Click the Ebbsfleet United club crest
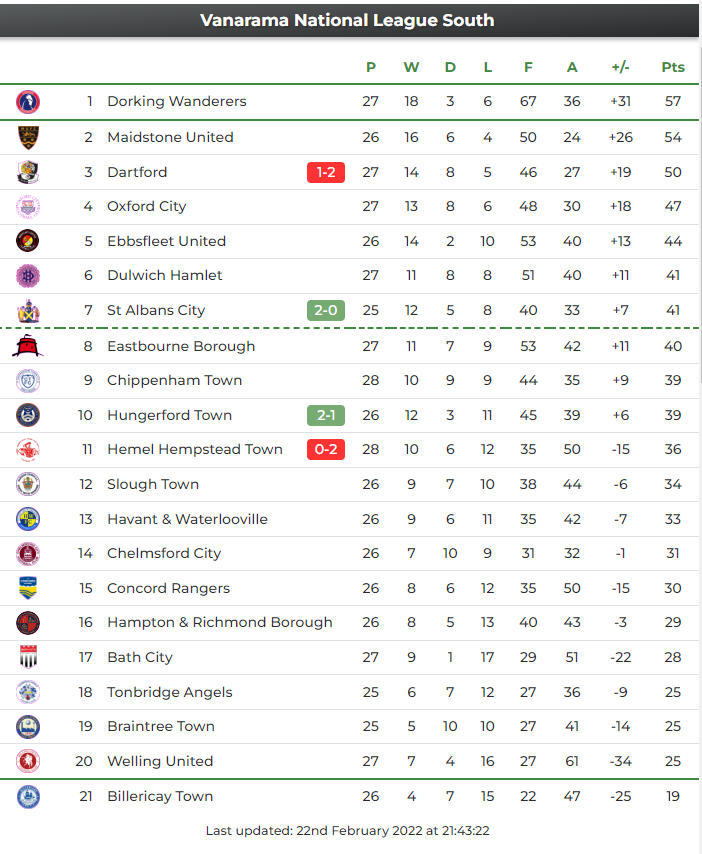The image size is (702, 854). pyautogui.click(x=28, y=241)
